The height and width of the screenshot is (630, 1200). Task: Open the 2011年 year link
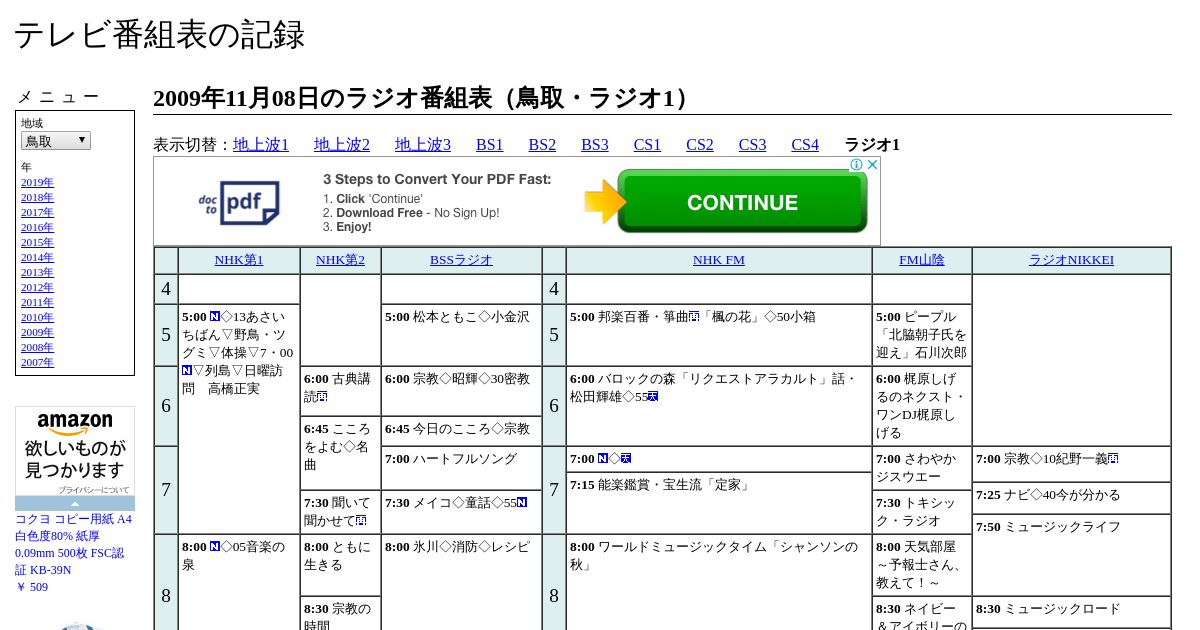(x=38, y=302)
